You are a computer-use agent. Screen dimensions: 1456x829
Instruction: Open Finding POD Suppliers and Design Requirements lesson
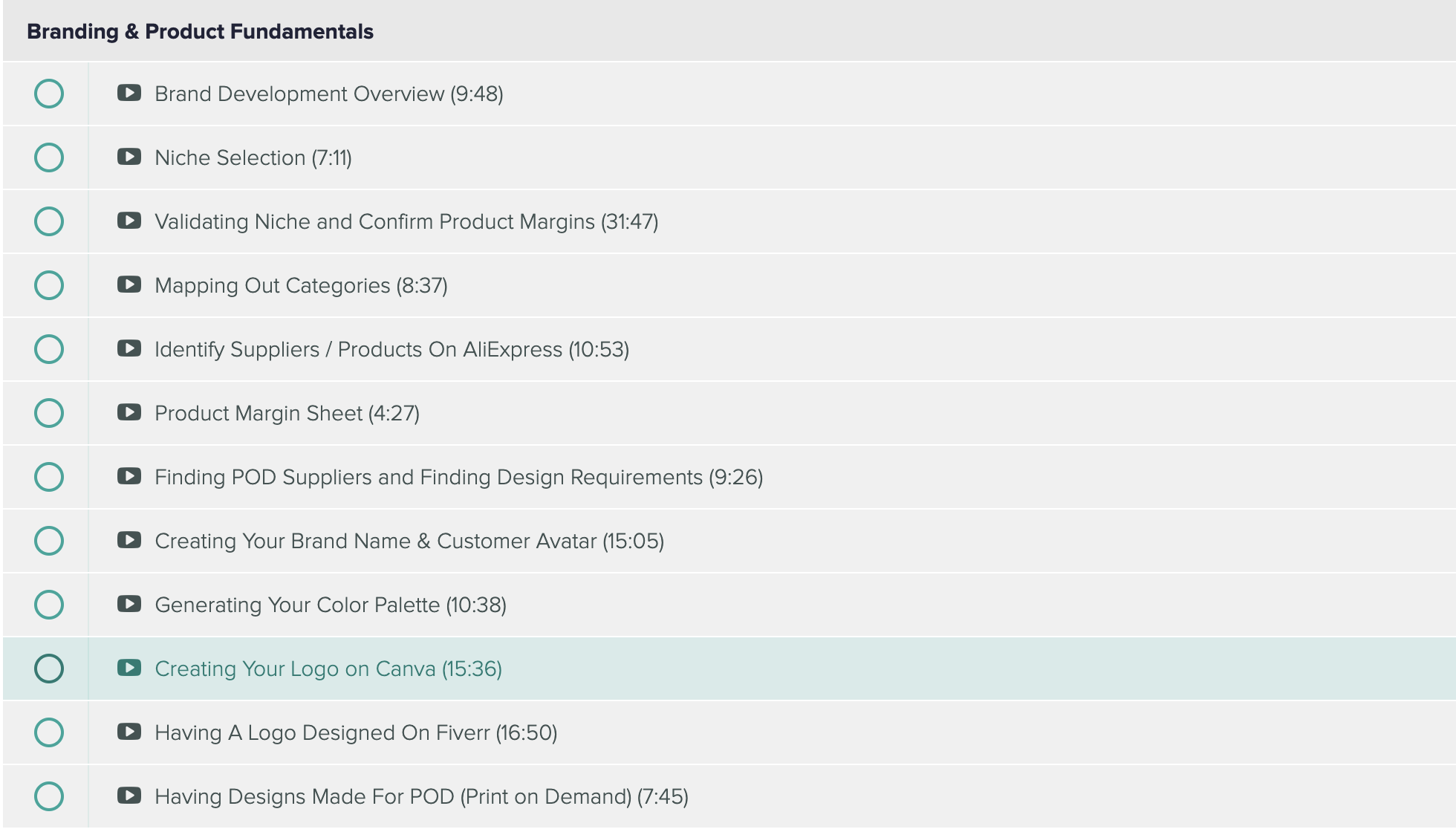[x=458, y=477]
